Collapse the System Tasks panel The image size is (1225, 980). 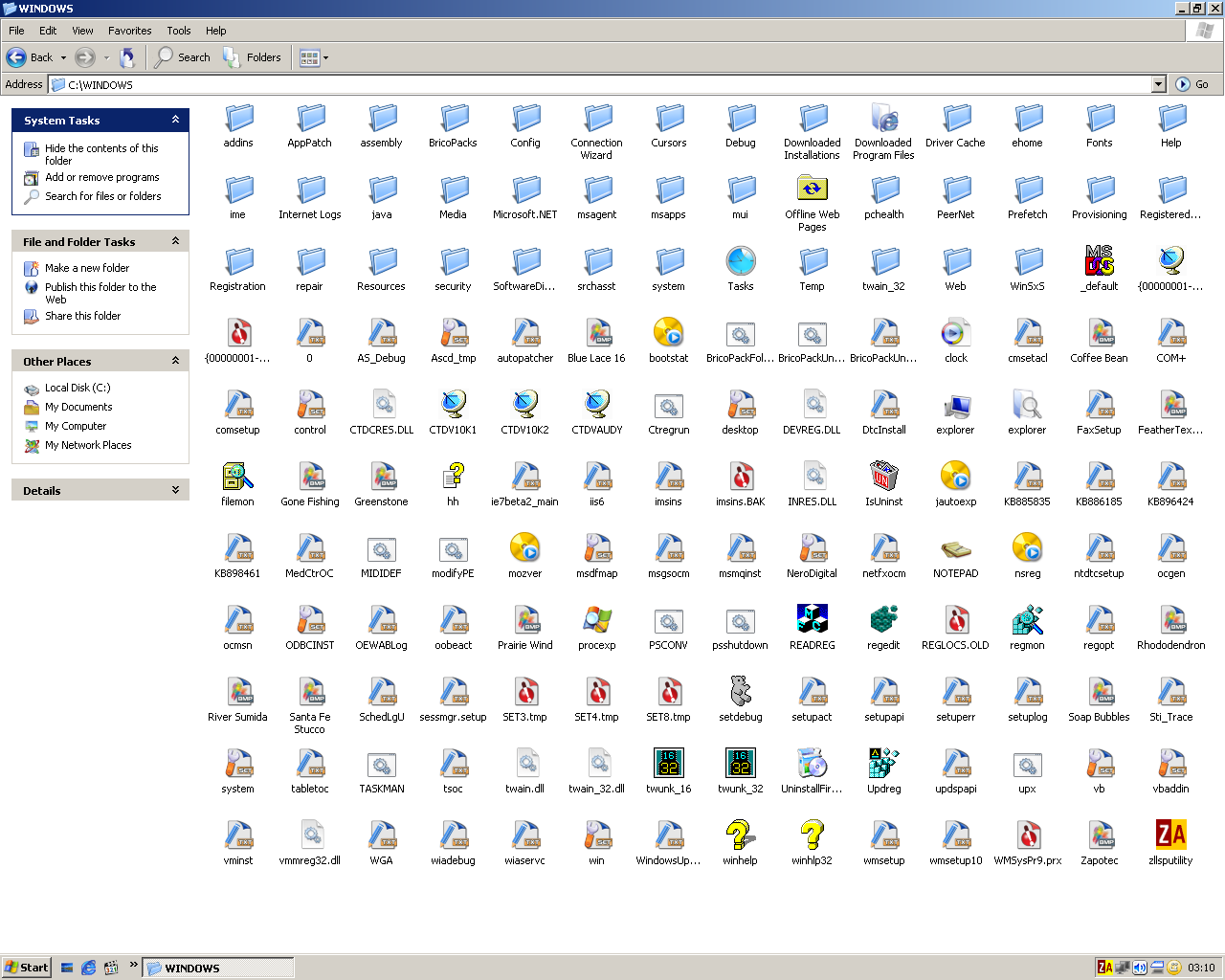pos(175,120)
